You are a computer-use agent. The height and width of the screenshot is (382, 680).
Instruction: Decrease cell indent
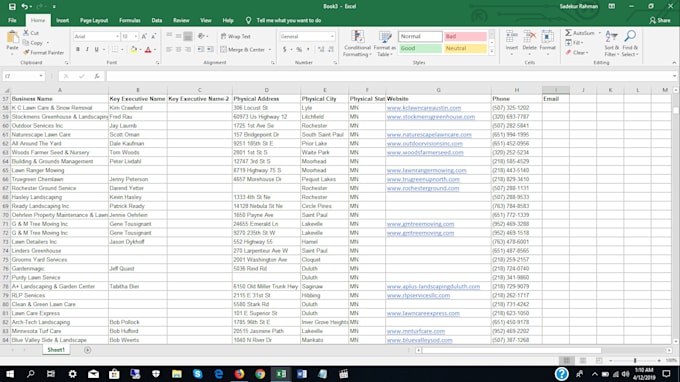[200, 49]
